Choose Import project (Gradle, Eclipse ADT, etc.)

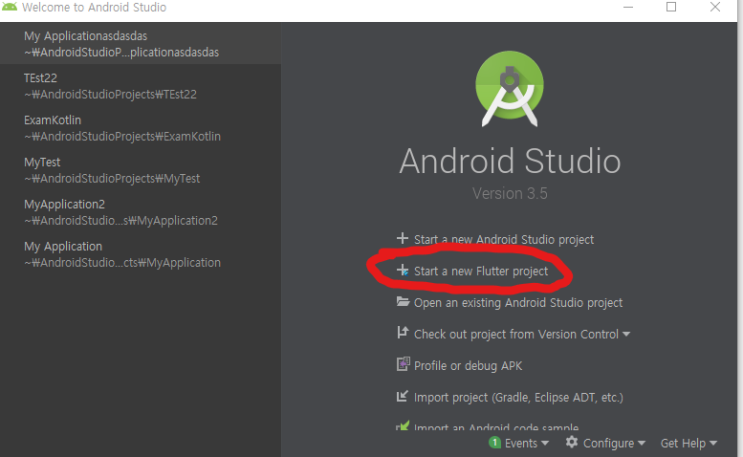coord(518,397)
